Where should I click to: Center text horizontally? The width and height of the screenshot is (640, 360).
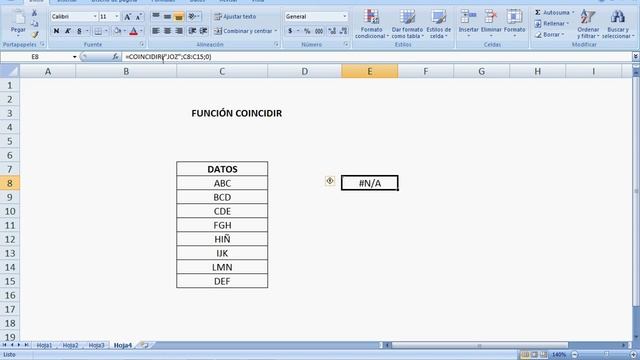(x=167, y=31)
